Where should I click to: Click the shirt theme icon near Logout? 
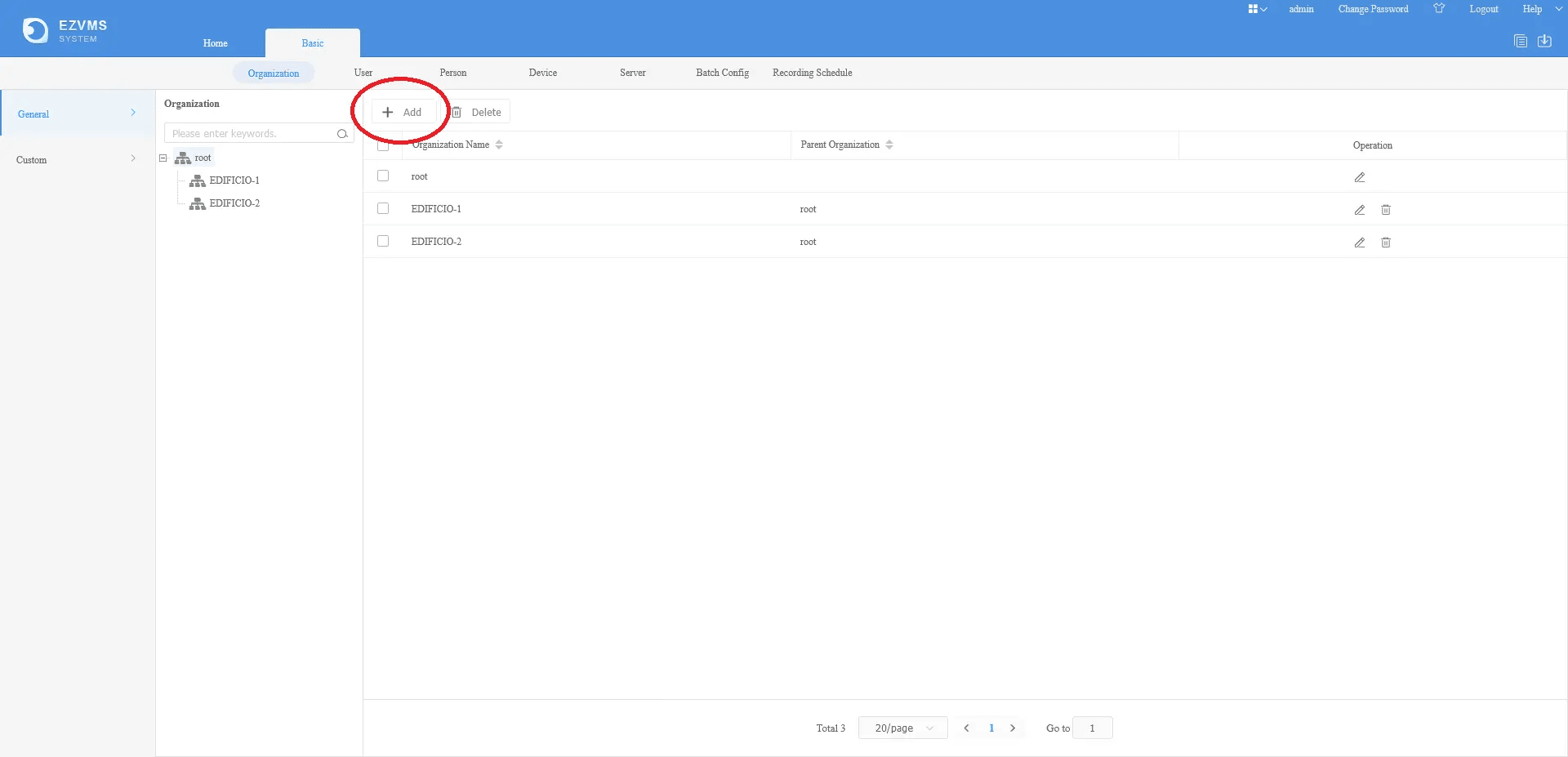(1439, 9)
